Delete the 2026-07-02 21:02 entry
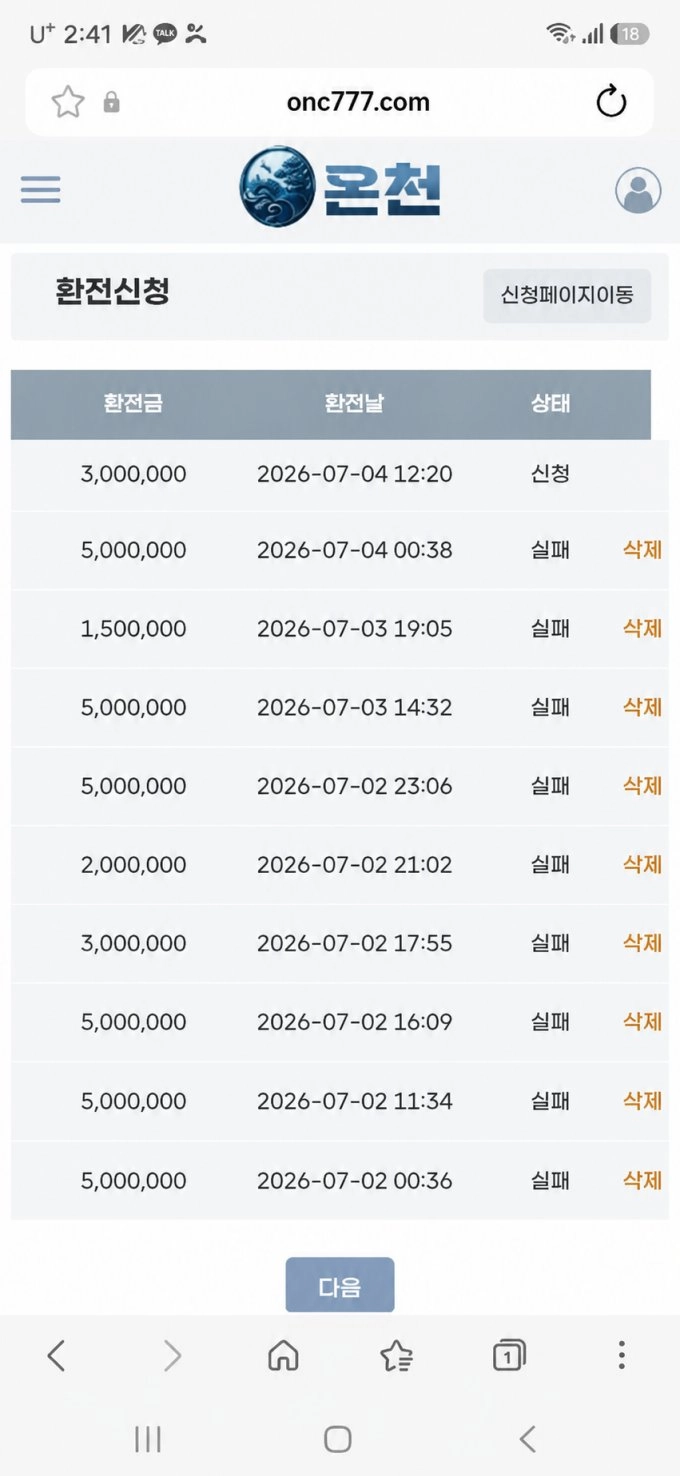Viewport: 680px width, 1476px height. (642, 864)
